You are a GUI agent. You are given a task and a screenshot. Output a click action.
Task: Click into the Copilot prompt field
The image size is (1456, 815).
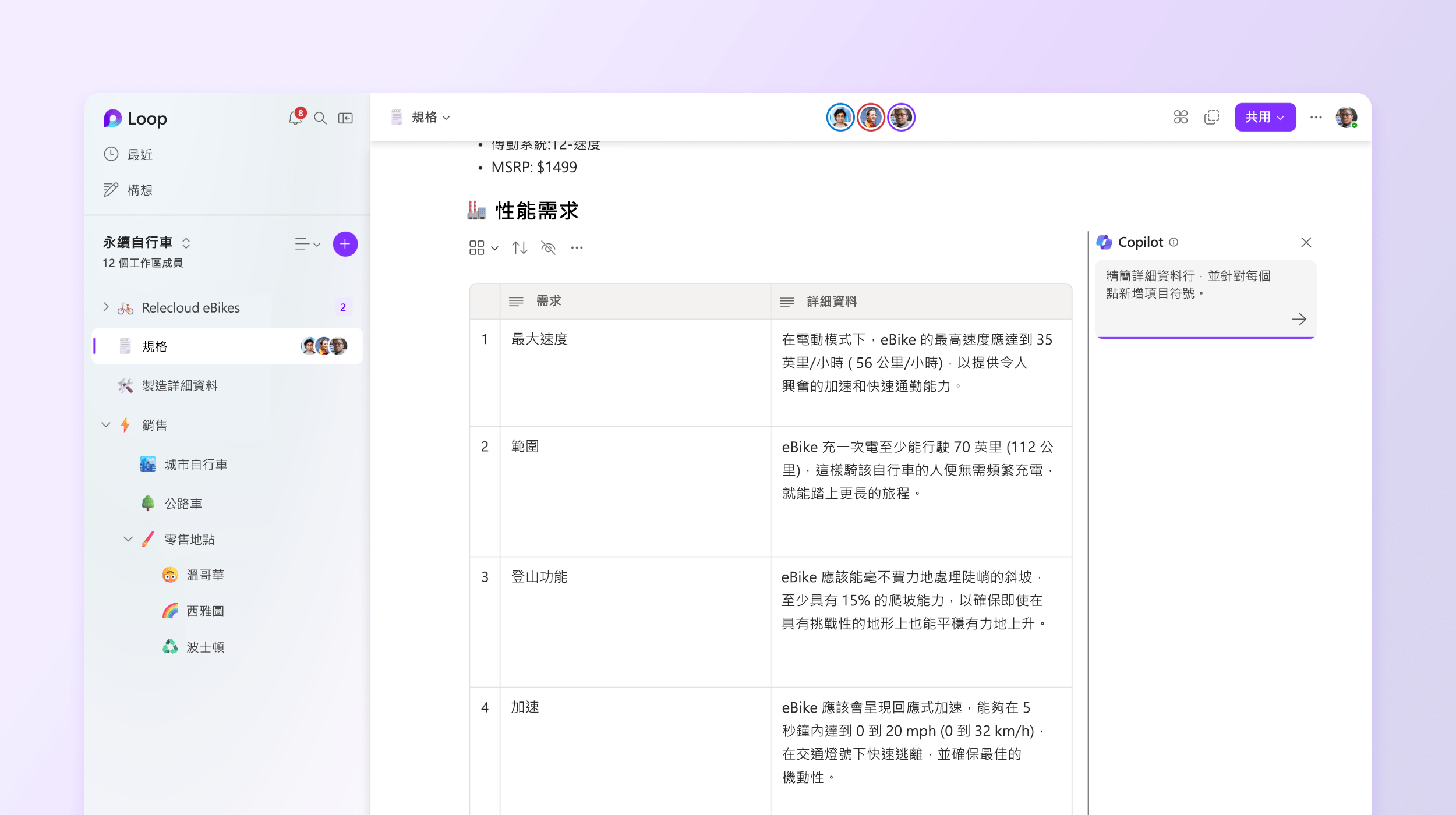(x=1206, y=299)
